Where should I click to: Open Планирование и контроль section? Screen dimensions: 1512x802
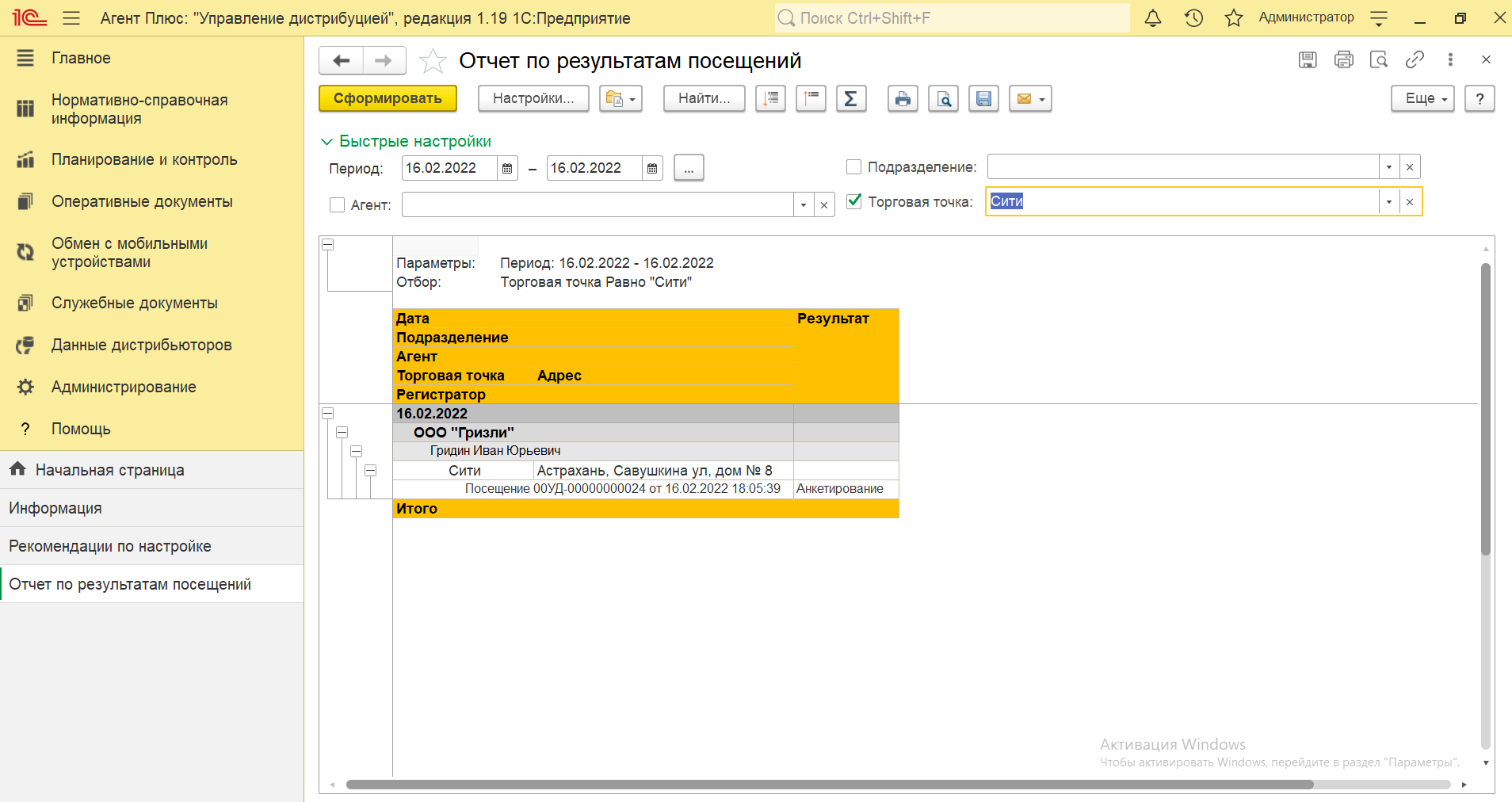click(x=143, y=160)
